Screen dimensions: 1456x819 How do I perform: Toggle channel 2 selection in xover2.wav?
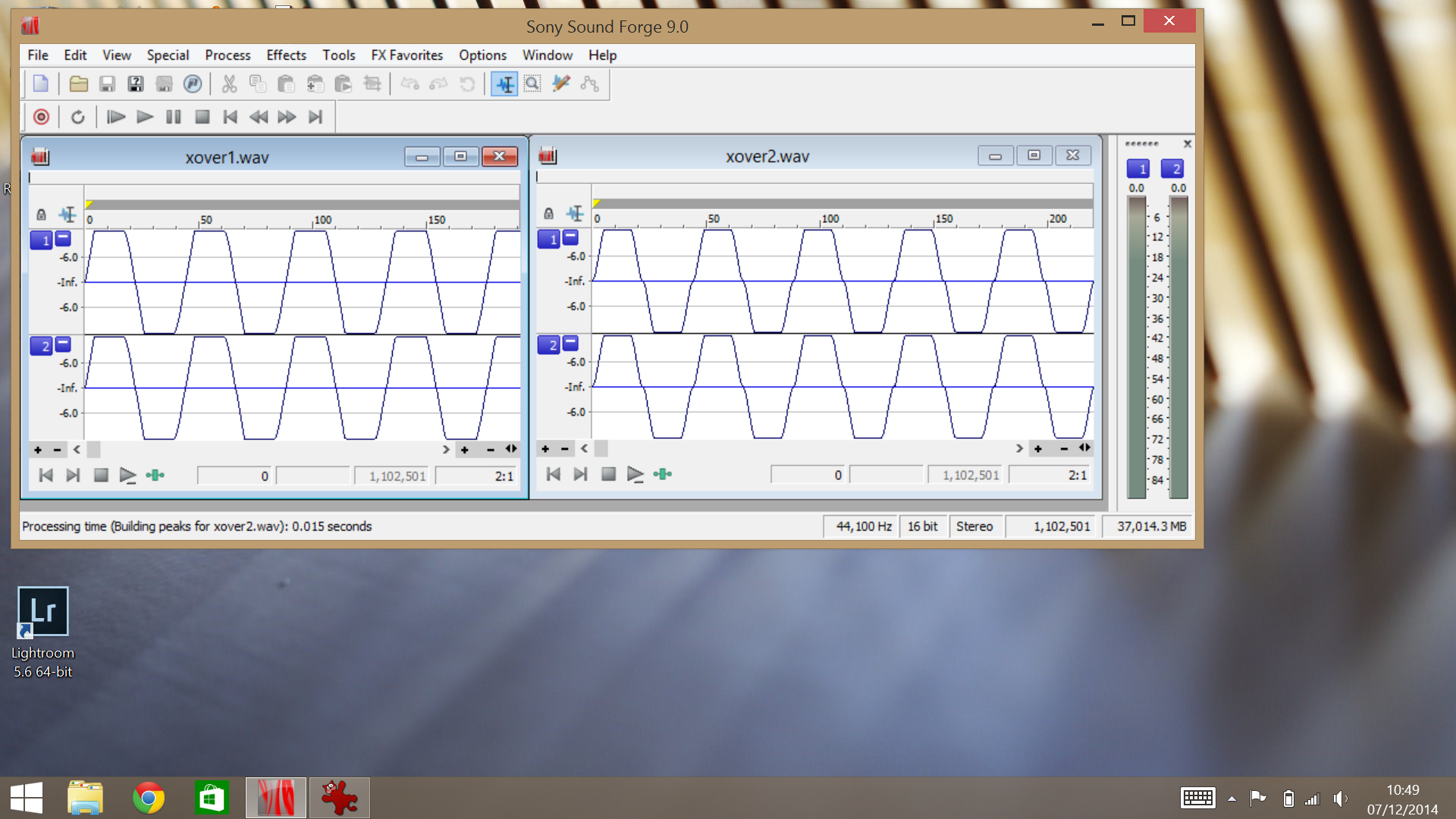548,345
